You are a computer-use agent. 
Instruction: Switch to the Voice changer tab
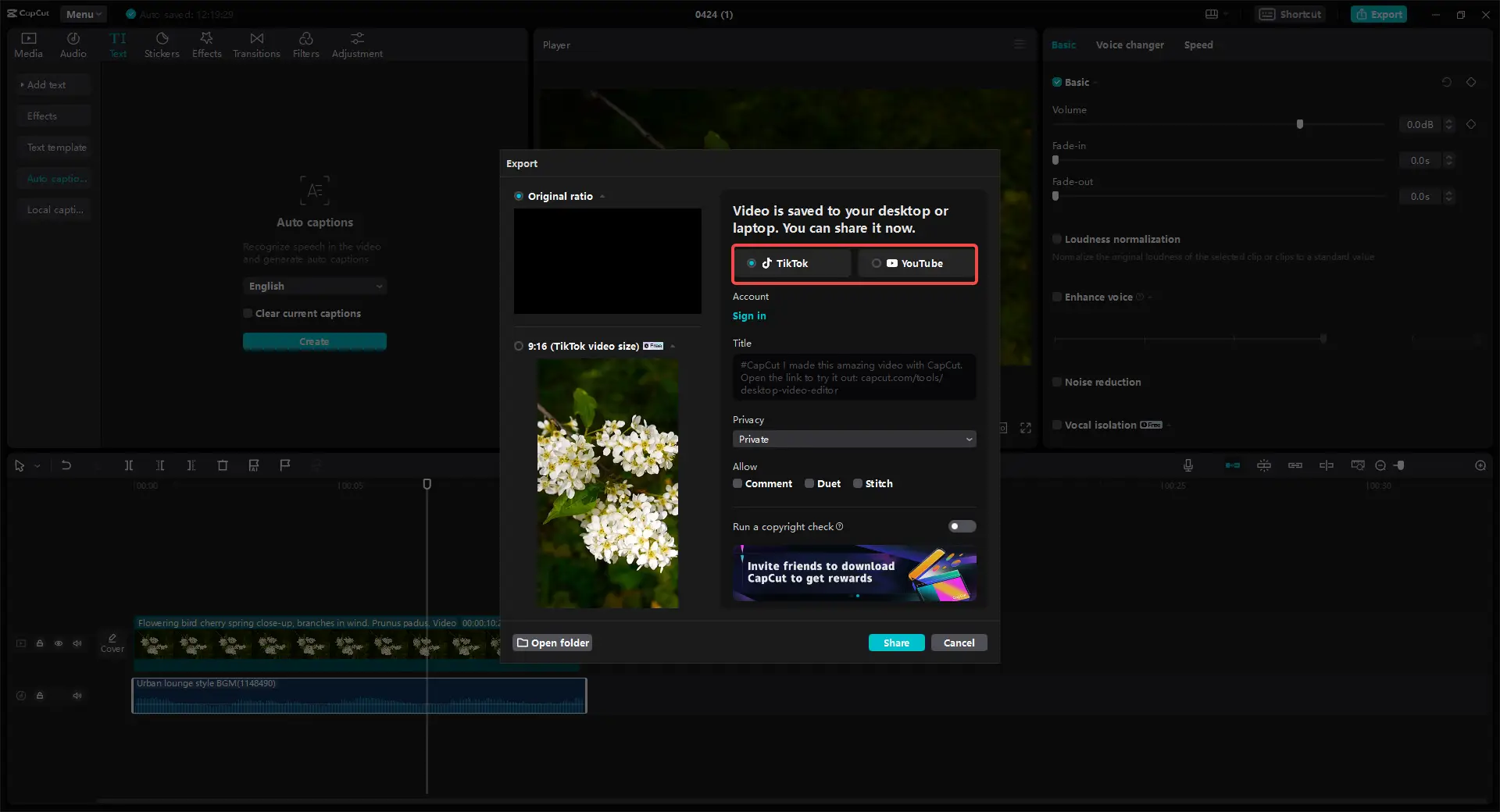click(x=1129, y=45)
